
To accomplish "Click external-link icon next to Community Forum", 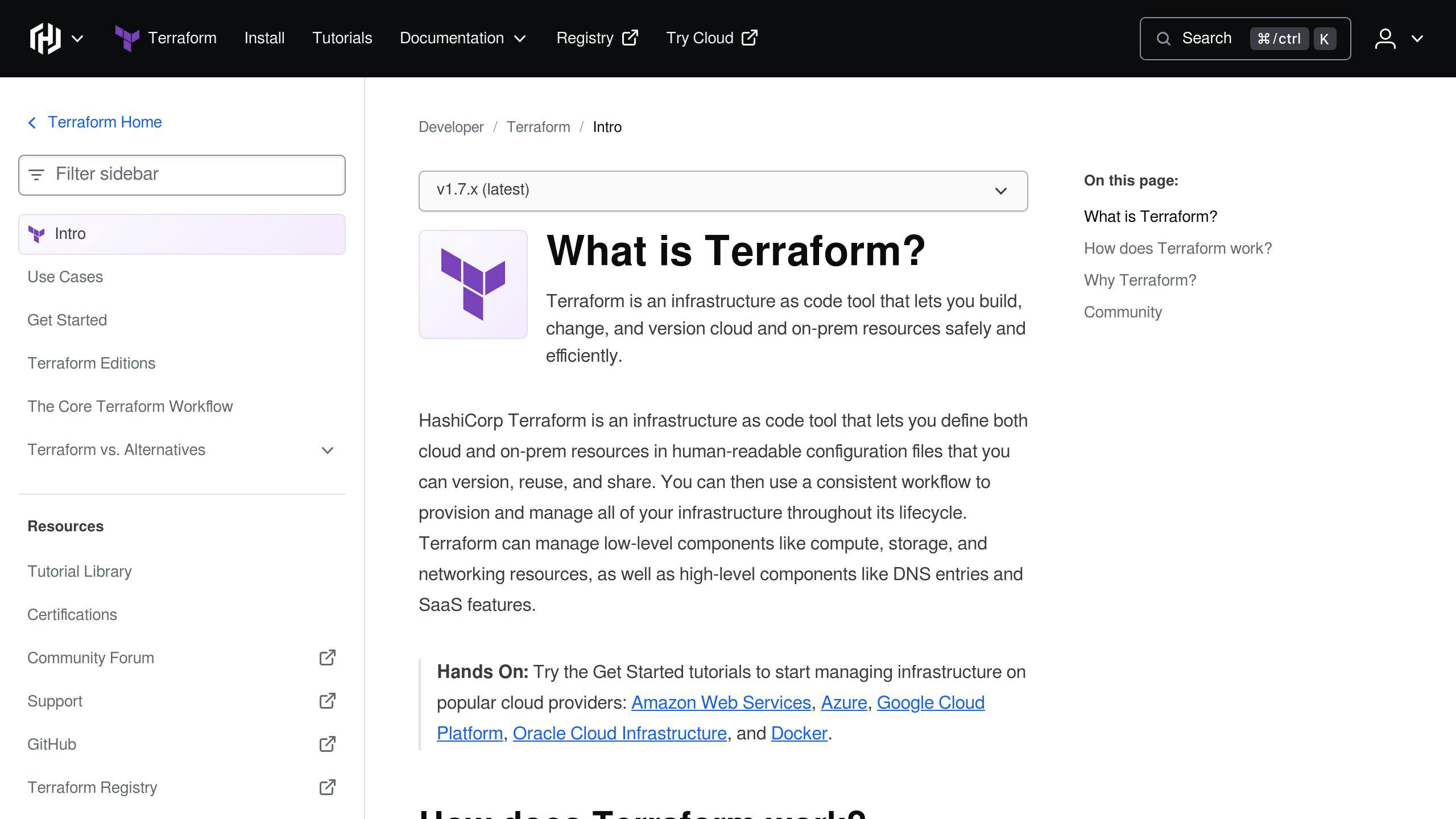I will (x=328, y=657).
